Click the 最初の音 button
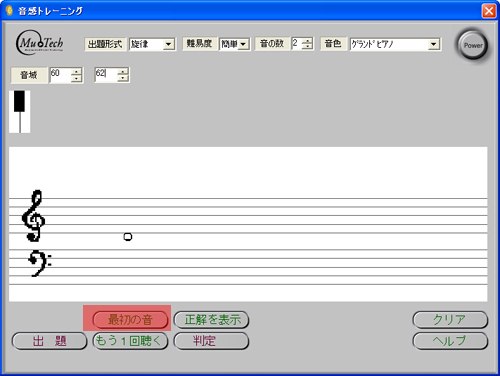The width and height of the screenshot is (500, 376). tap(130, 320)
